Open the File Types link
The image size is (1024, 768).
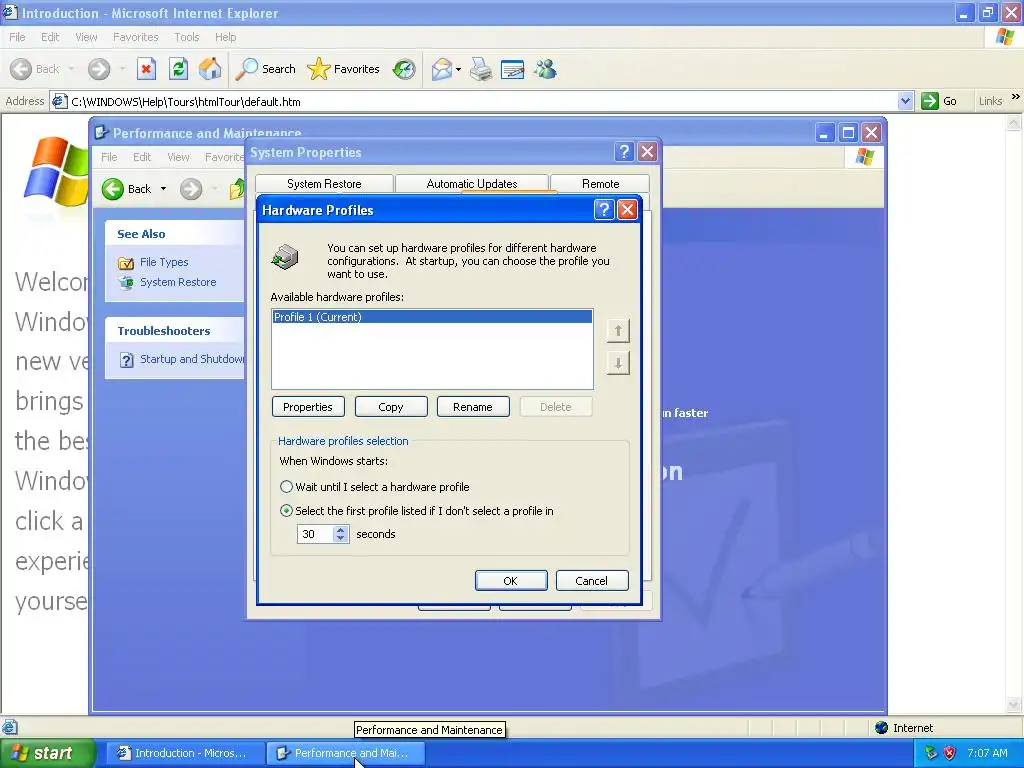[164, 262]
